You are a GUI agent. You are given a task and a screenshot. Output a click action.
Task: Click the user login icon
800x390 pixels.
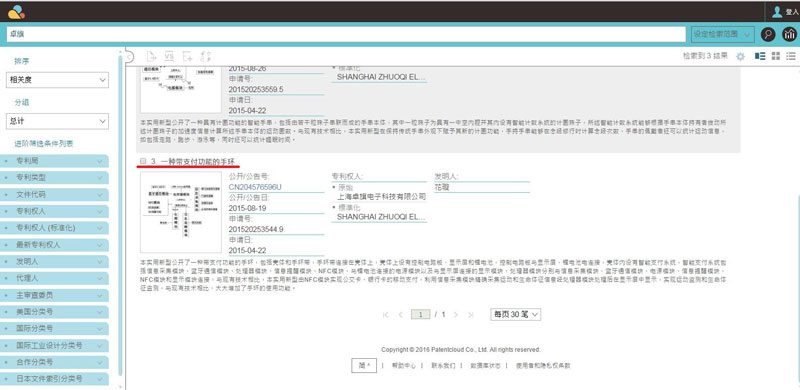click(777, 12)
